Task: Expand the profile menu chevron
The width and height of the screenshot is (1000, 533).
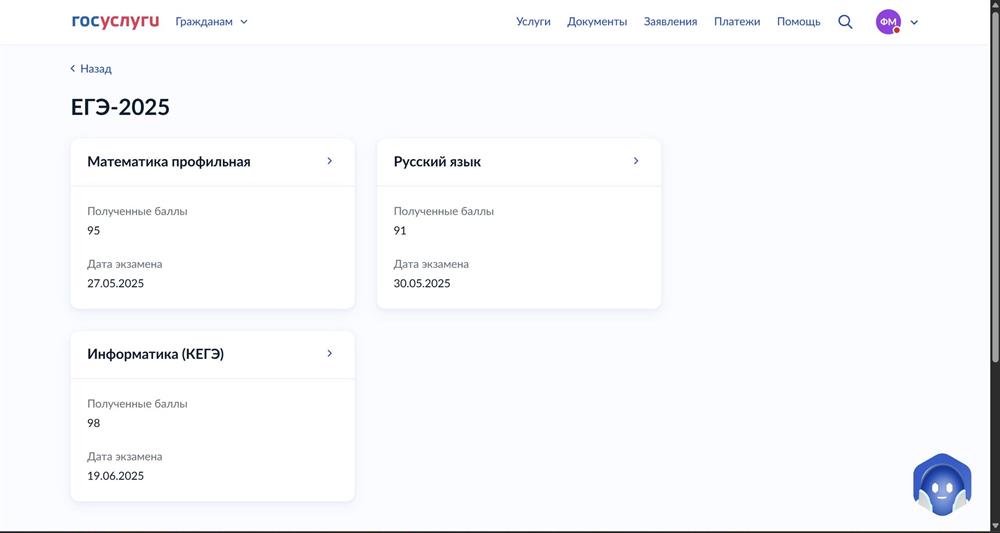Action: 914,22
